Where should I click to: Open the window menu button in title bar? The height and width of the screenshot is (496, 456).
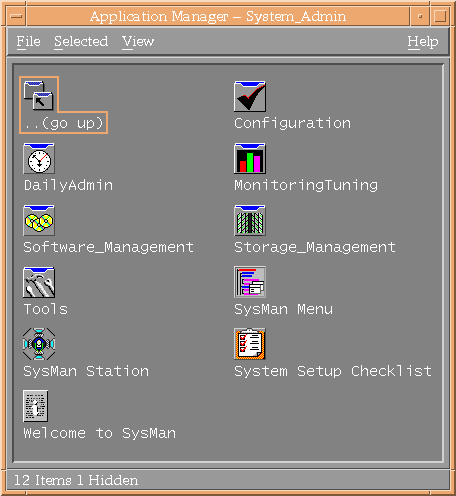(x=16, y=16)
